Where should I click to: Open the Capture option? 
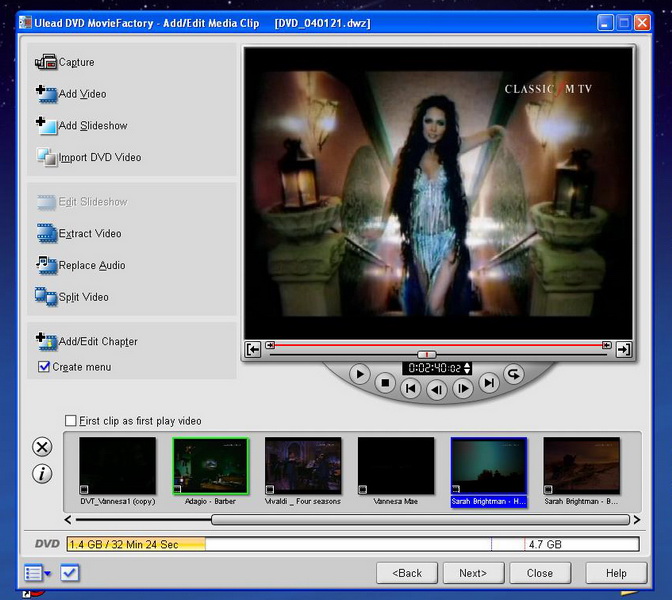coord(65,62)
